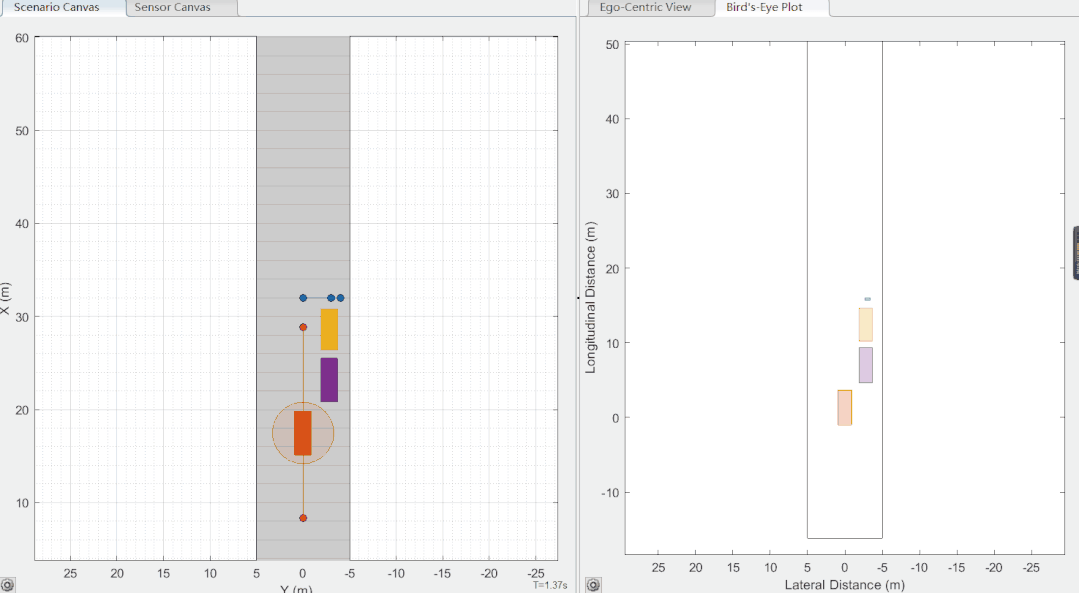
Task: Select the Bird's-Eye Plot tab
Action: (771, 8)
